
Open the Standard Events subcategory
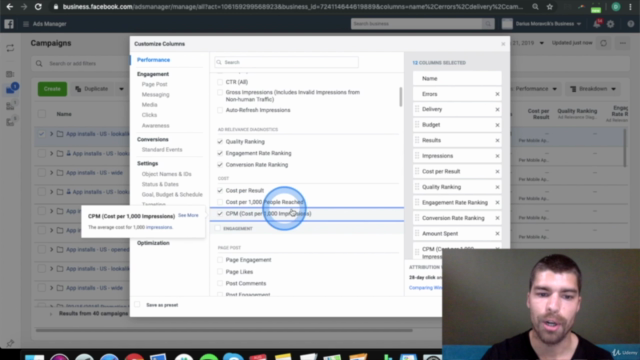click(162, 150)
